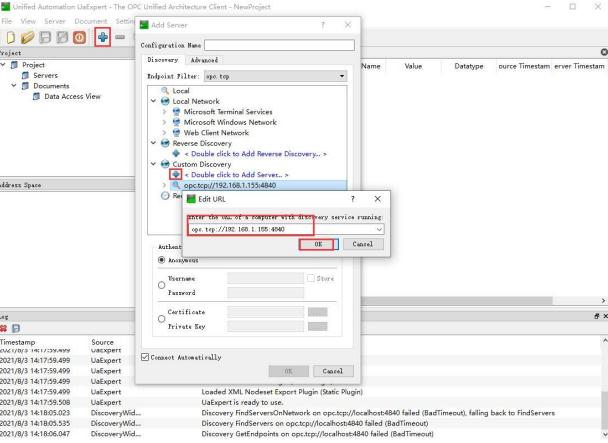Collapse the Documents node in Project tree

14,86
